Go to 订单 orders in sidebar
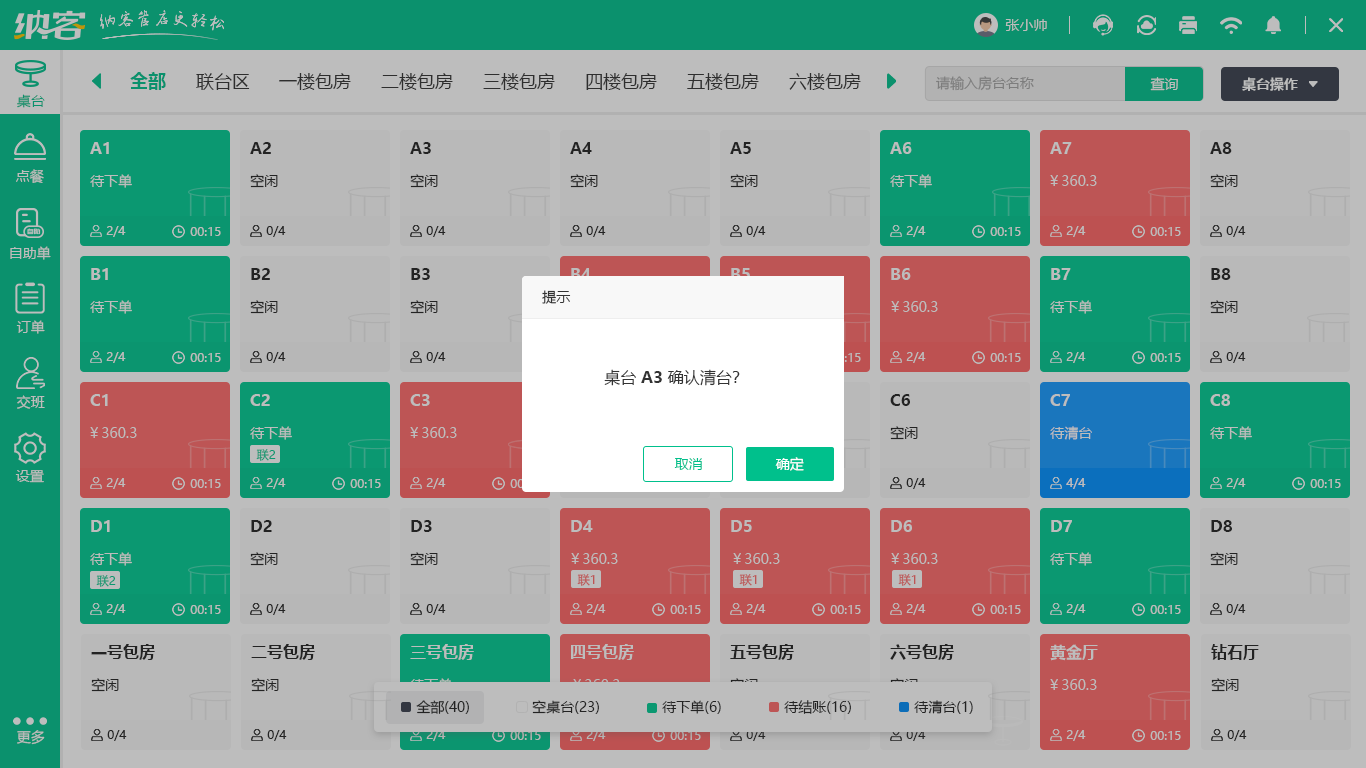The width and height of the screenshot is (1366, 768). [x=30, y=308]
